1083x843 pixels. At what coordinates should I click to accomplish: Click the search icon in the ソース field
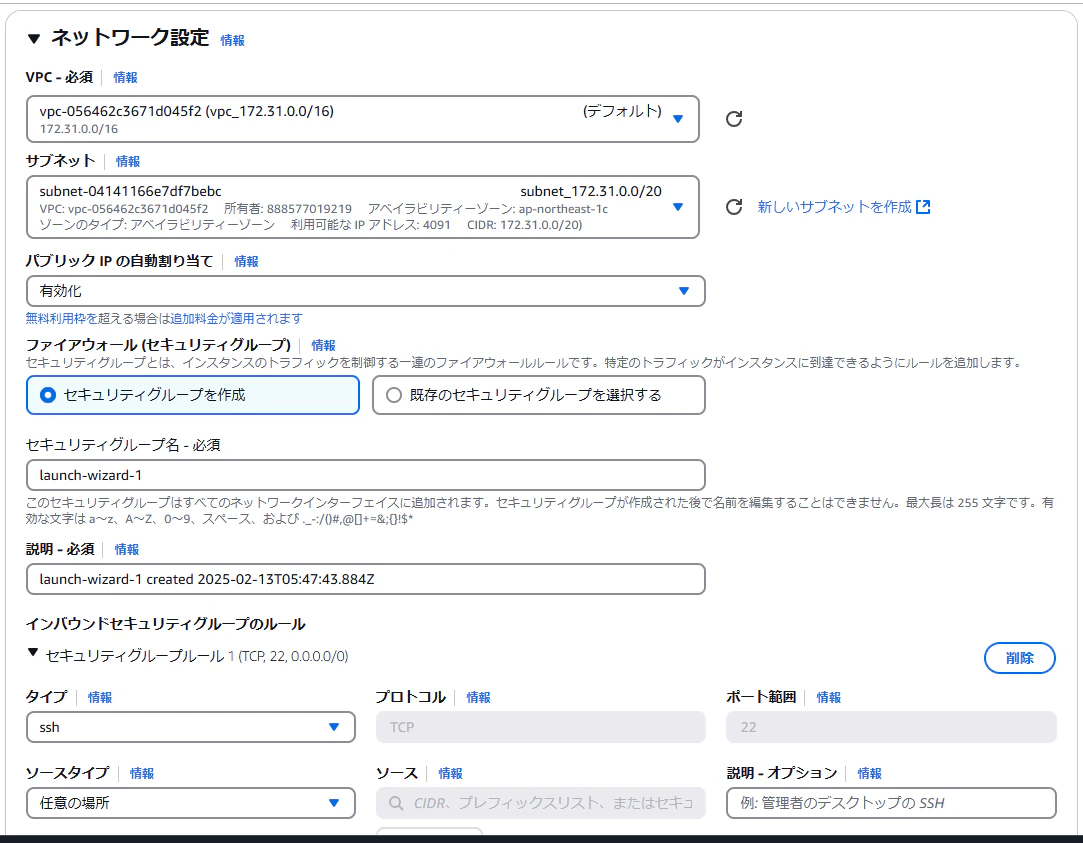pos(396,803)
